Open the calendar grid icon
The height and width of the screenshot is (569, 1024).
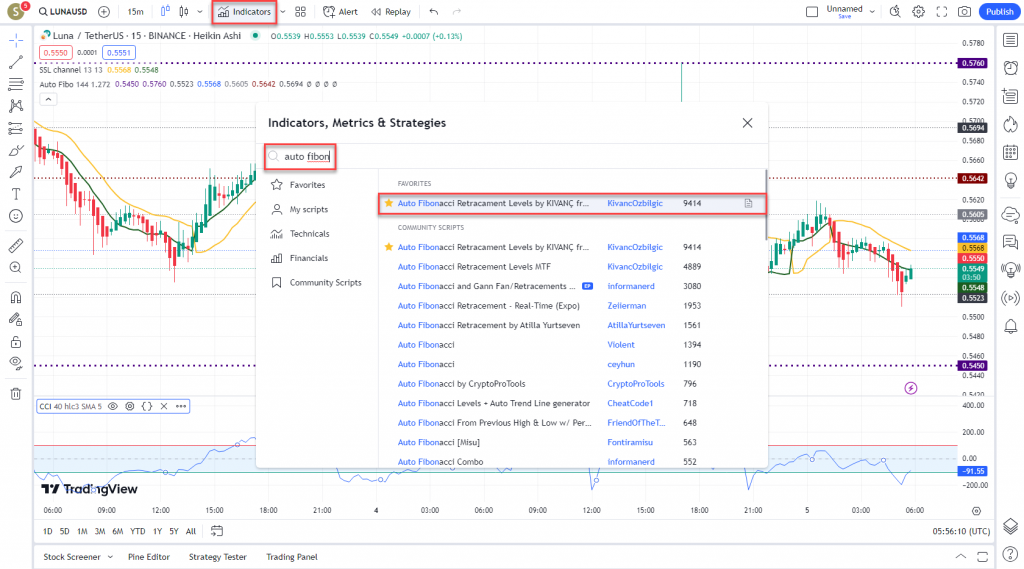pyautogui.click(x=1010, y=152)
